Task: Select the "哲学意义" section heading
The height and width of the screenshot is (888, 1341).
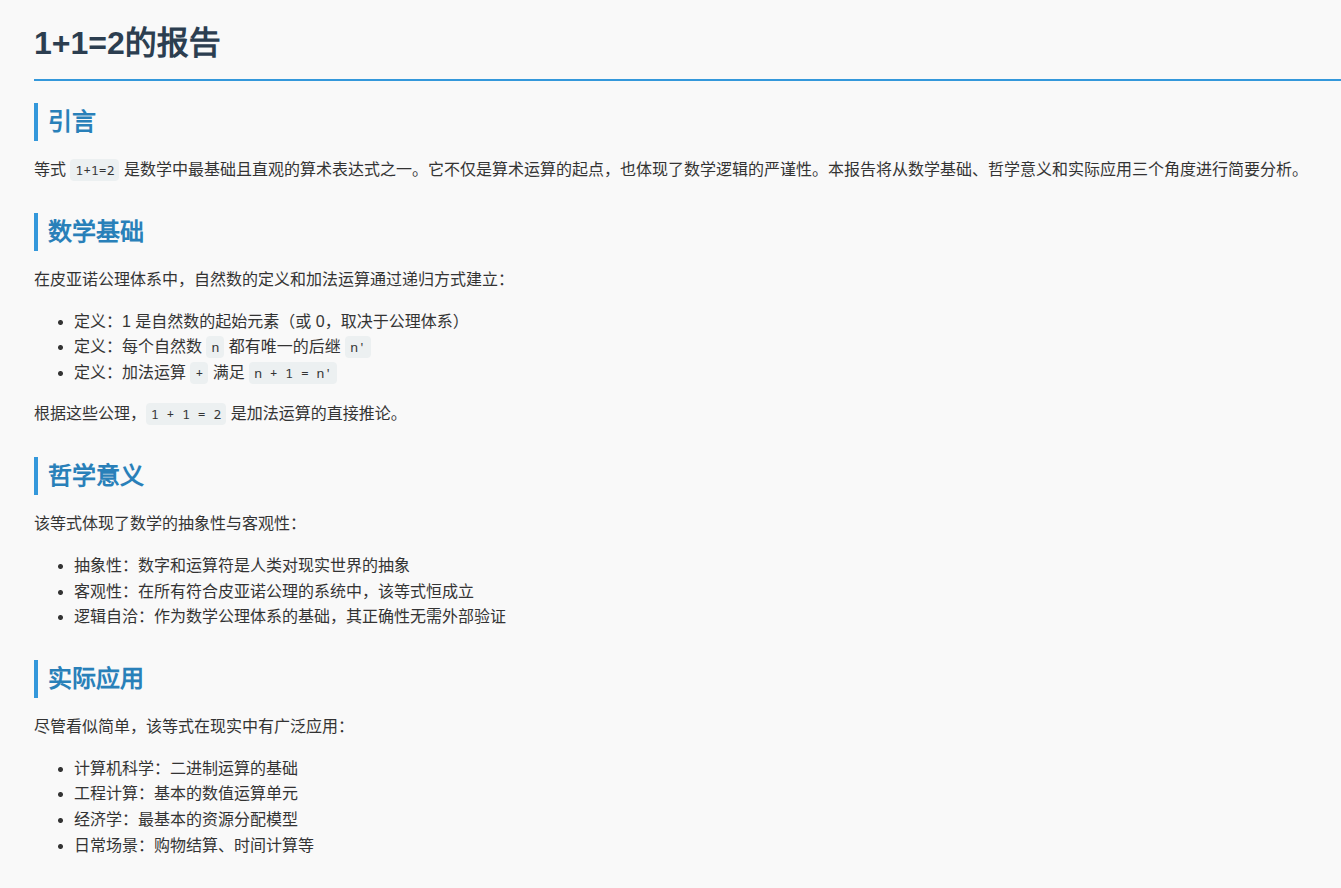Action: [95, 476]
